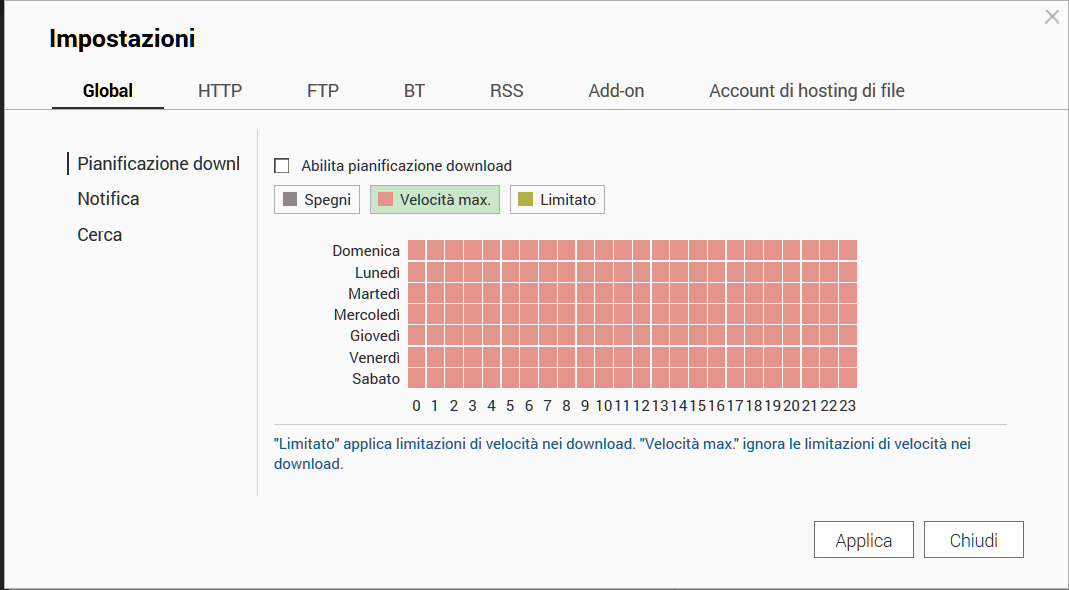This screenshot has width=1069, height=590.
Task: Click the Domenica hour 0 schedule cell
Action: coord(417,250)
